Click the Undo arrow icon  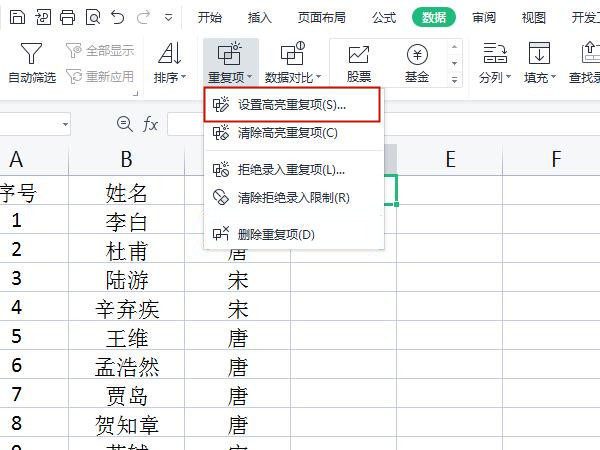(x=118, y=17)
